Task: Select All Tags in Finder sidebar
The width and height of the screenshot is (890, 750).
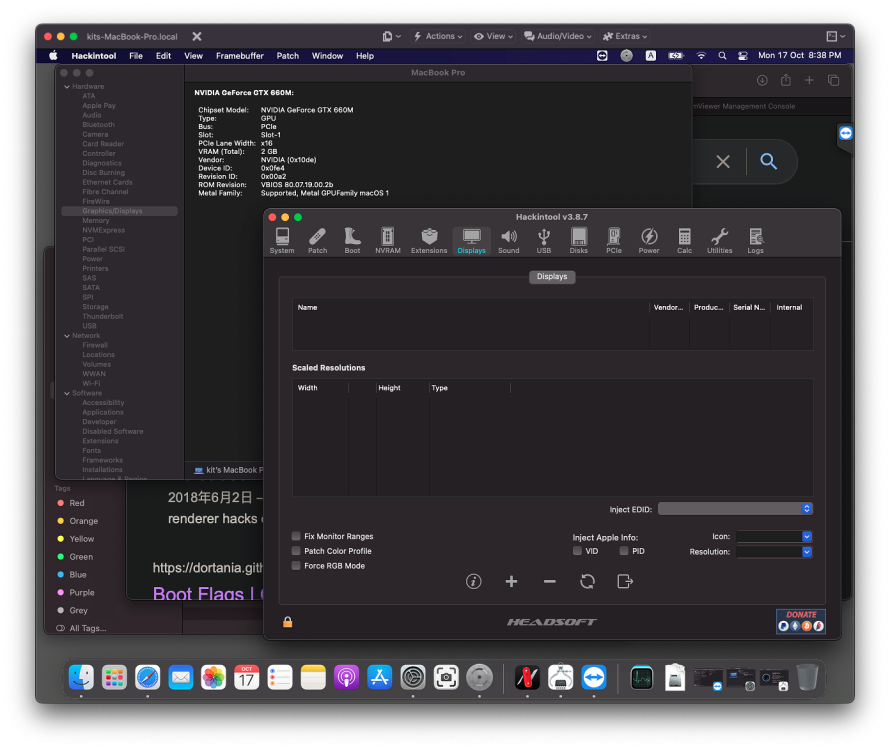Action: pyautogui.click(x=87, y=628)
